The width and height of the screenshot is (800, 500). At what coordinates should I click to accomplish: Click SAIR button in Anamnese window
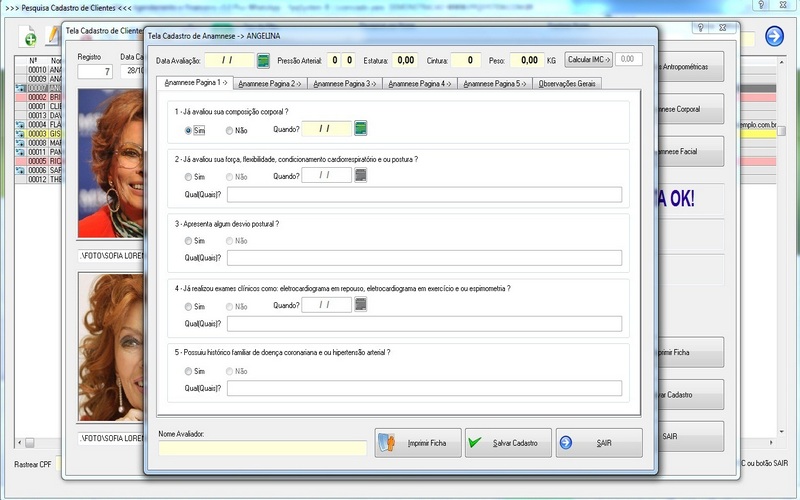point(599,443)
